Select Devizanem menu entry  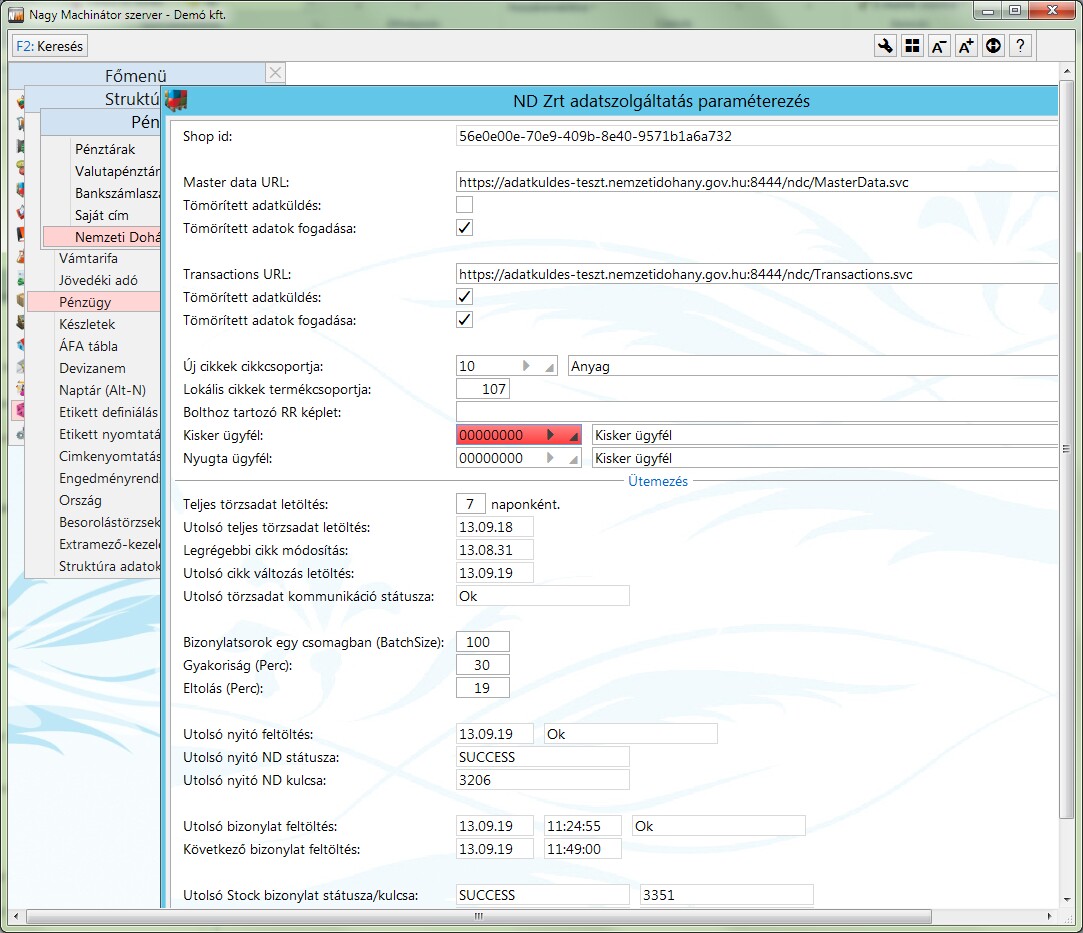[x=93, y=368]
